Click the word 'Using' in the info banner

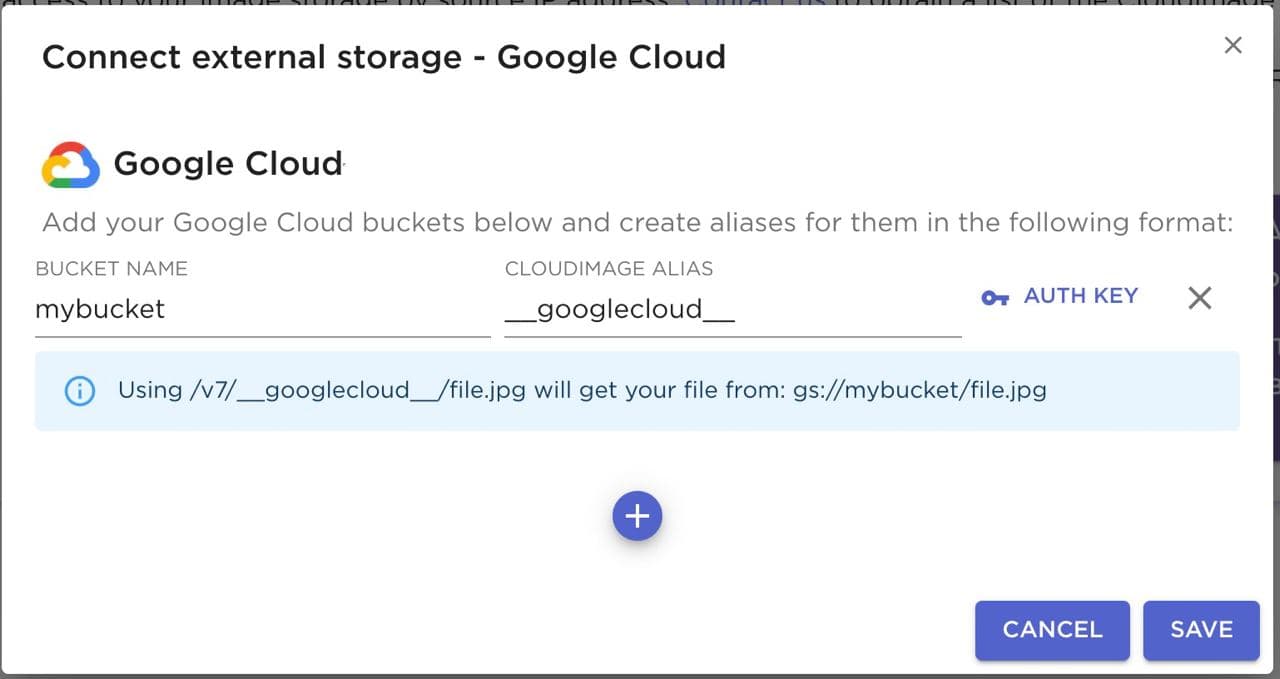150,389
